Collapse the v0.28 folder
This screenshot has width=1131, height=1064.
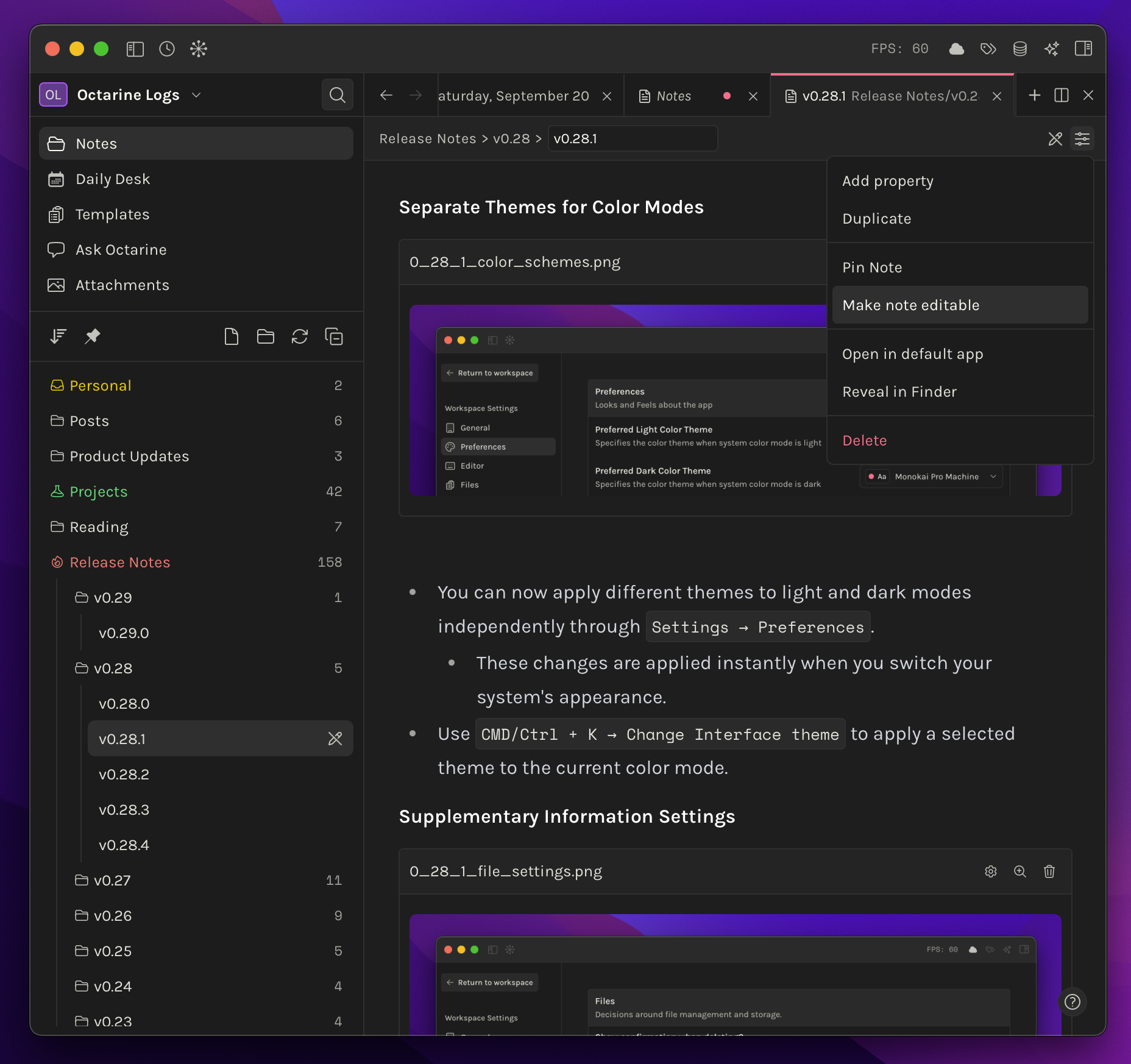pyautogui.click(x=113, y=668)
